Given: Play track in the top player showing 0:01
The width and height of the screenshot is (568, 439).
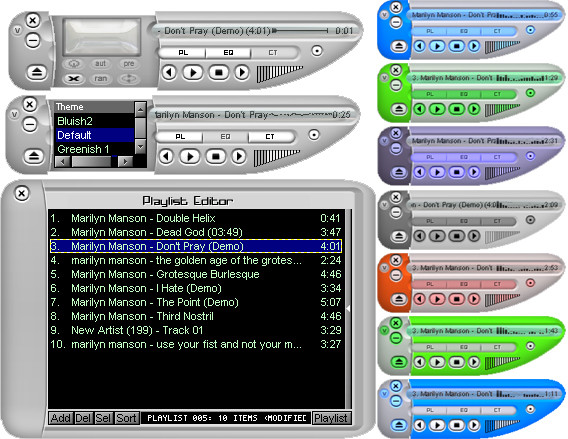Looking at the screenshot, I should [x=193, y=72].
